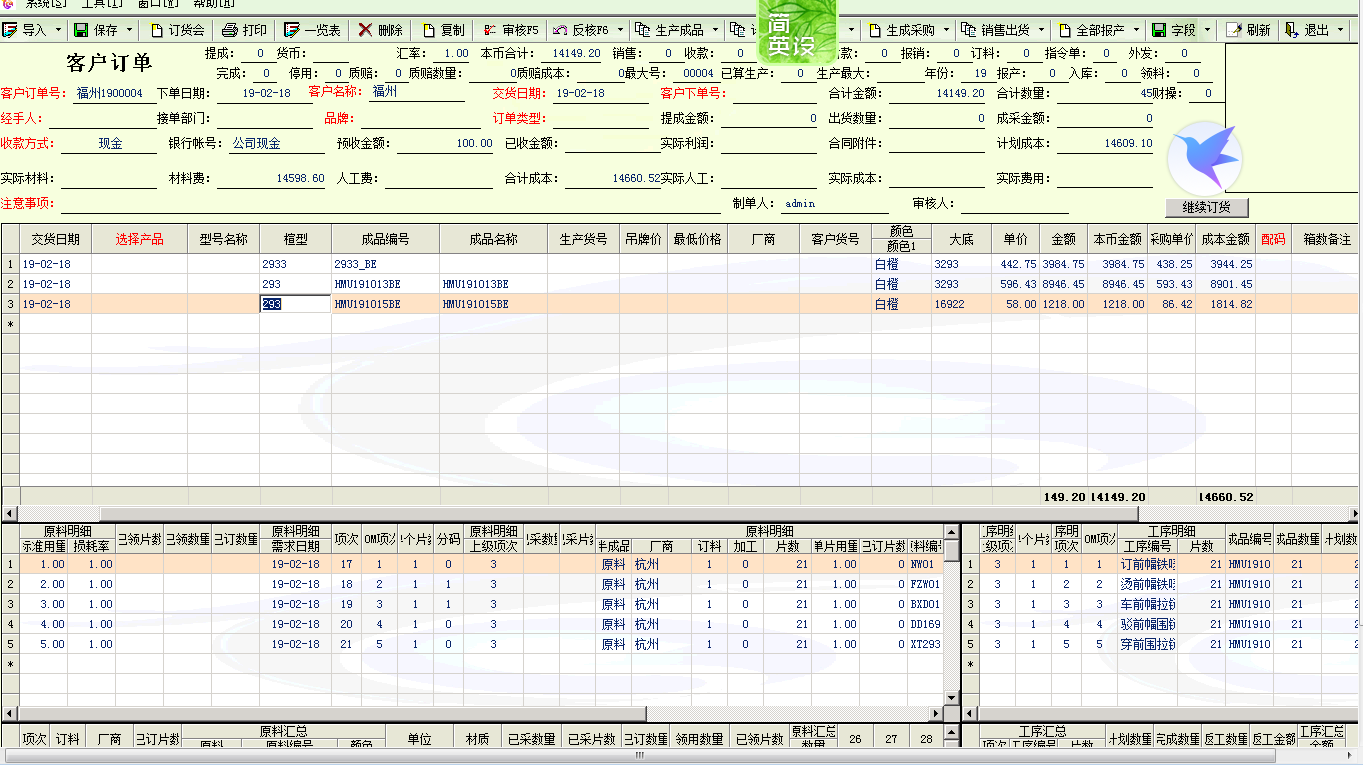1363x765 pixels.
Task: Click the 楦型 cell containing 2933
Action: (x=295, y=264)
